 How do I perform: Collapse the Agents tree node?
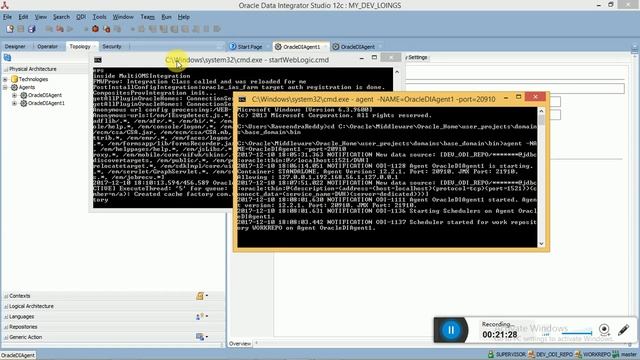tap(5, 87)
